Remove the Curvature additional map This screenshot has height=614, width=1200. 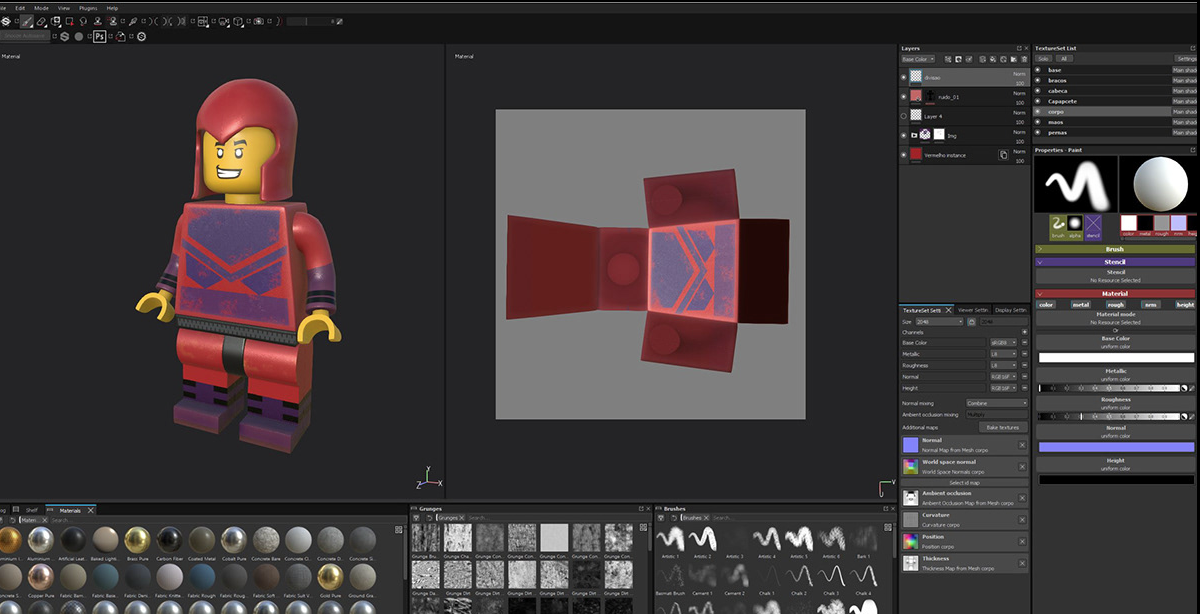[1022, 520]
